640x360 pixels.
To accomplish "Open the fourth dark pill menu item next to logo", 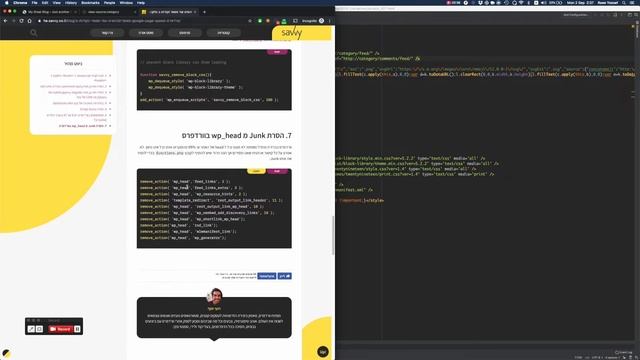I will 224,33.
